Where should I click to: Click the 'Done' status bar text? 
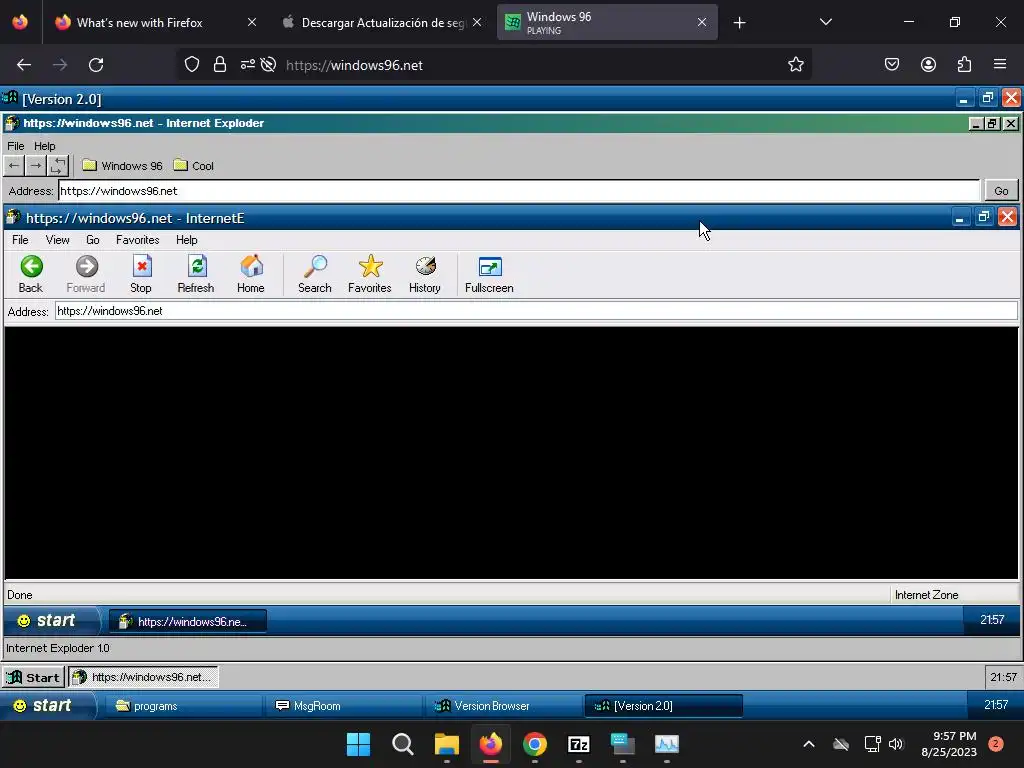[x=20, y=595]
